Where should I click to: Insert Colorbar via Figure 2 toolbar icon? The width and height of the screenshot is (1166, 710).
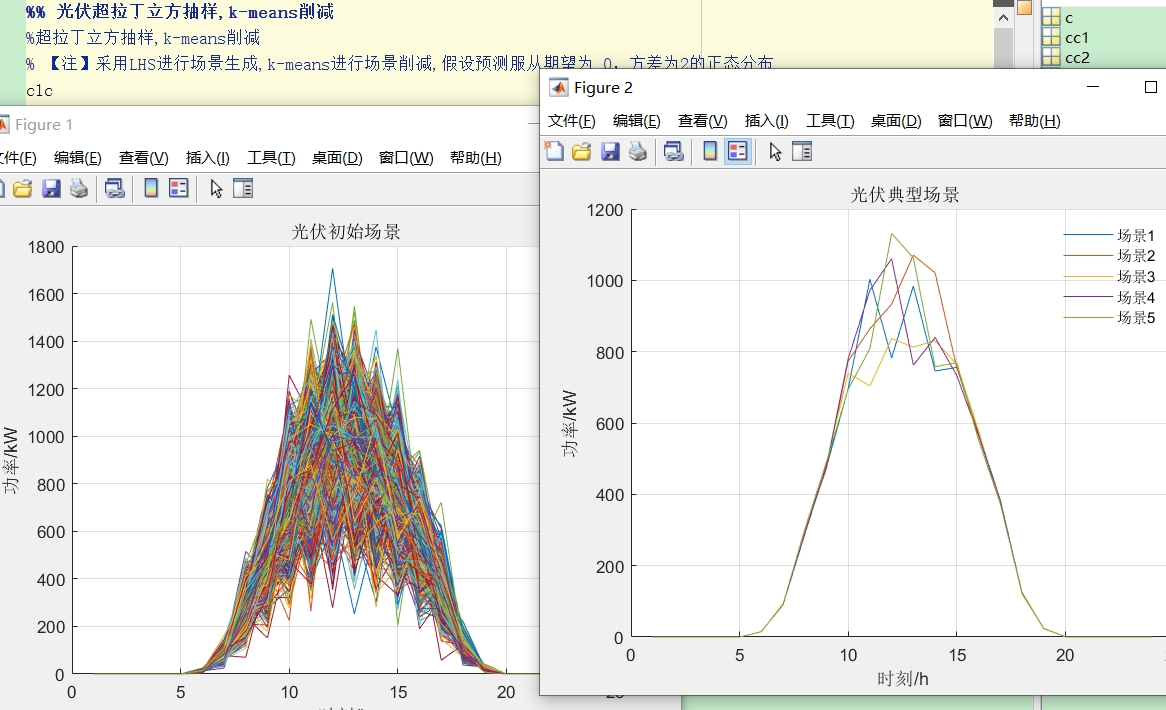pyautogui.click(x=710, y=152)
